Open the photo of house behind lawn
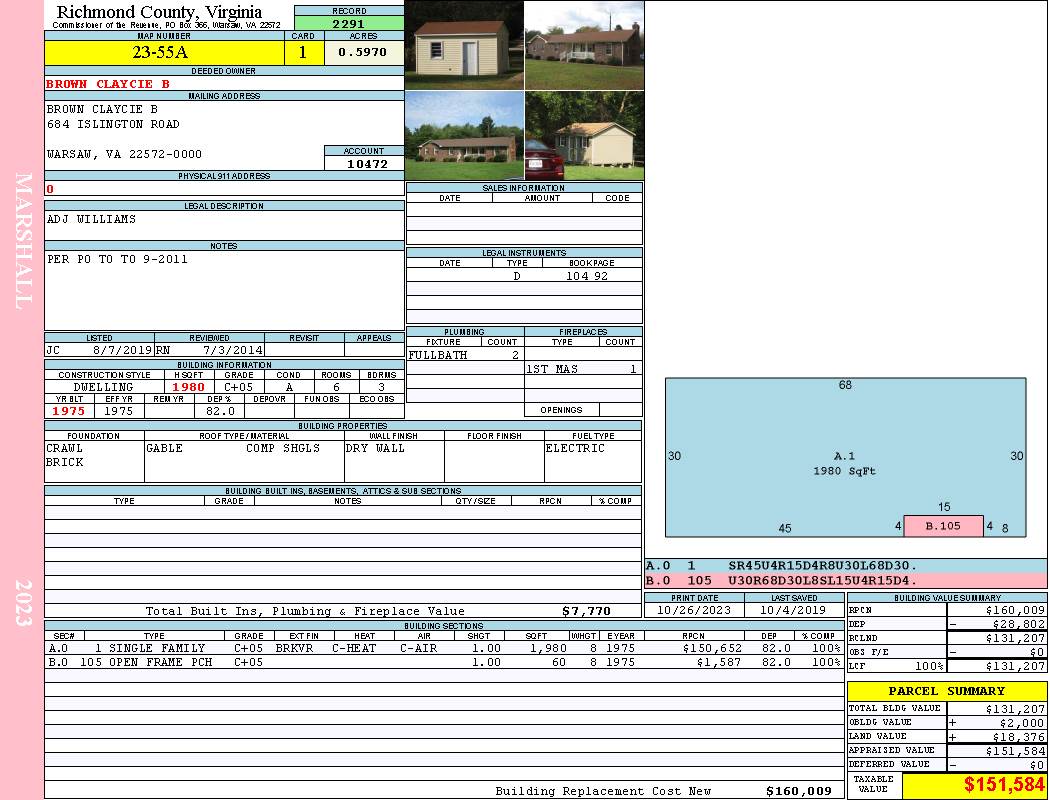 pyautogui.click(x=464, y=136)
